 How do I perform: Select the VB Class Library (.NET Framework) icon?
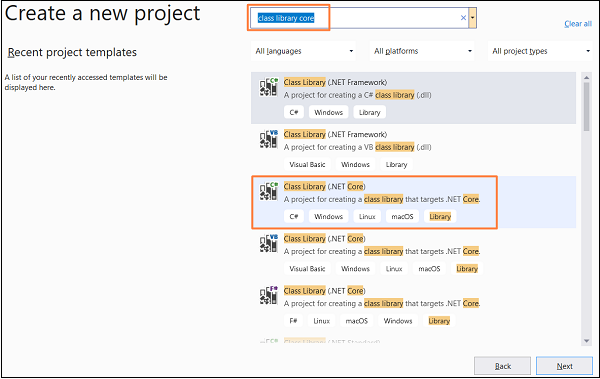(x=268, y=139)
